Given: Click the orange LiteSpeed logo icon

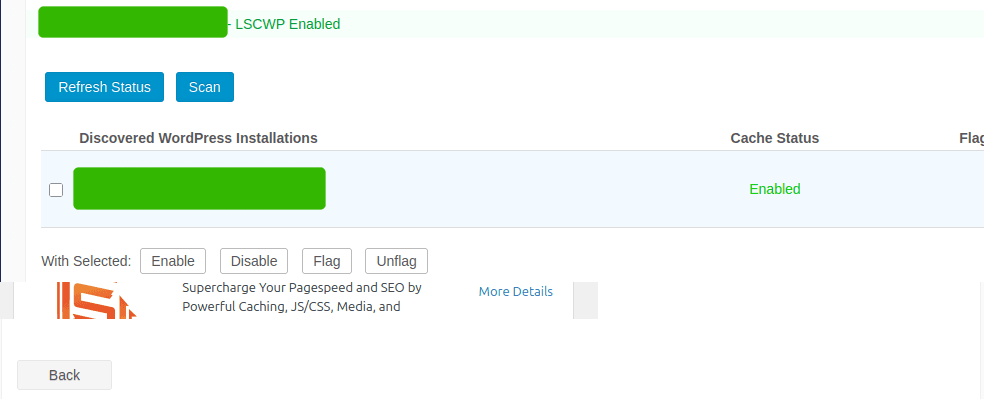Looking at the screenshot, I should [x=96, y=301].
